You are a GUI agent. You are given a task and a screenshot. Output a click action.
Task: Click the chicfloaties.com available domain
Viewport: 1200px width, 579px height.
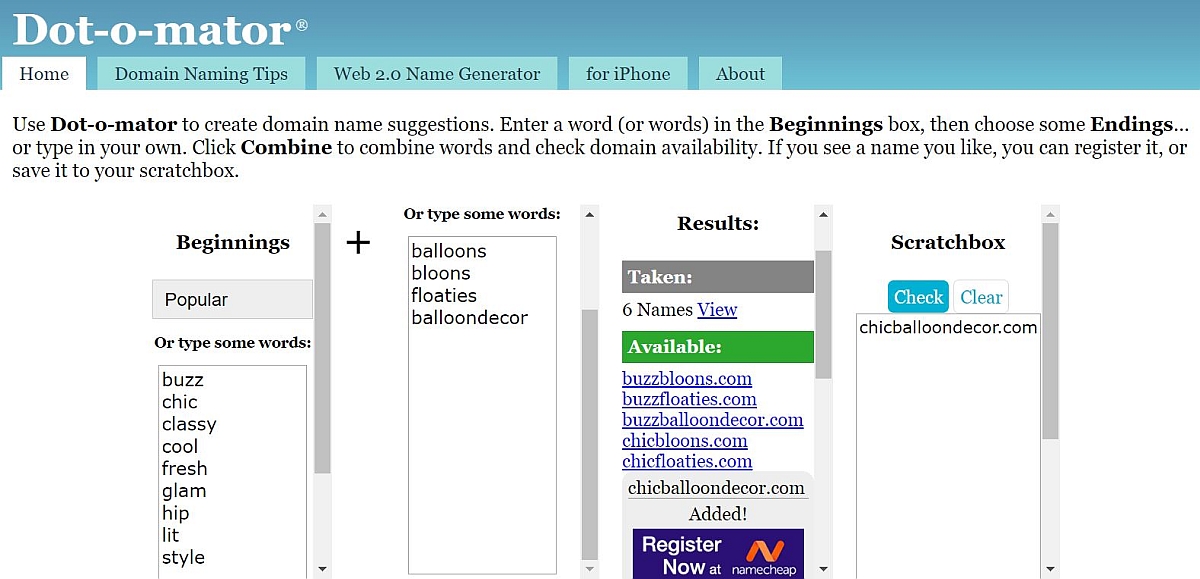pos(686,461)
